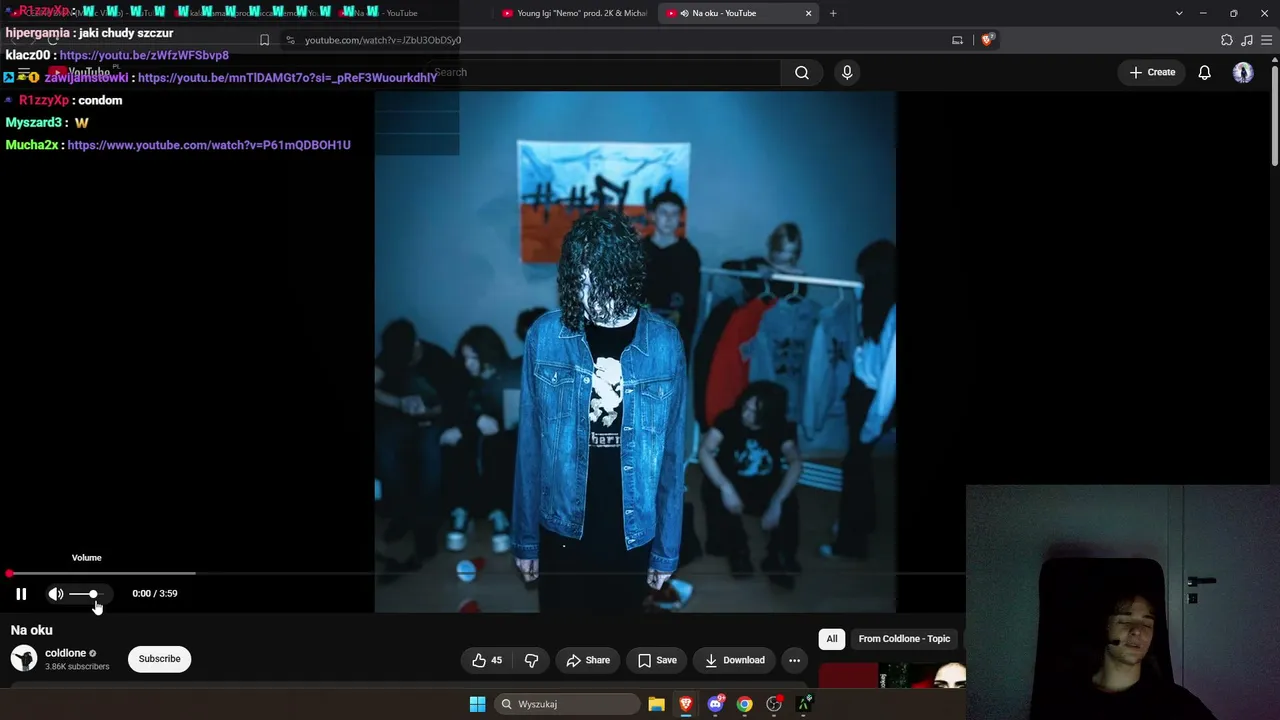Open YouTube notifications bell
The width and height of the screenshot is (1280, 720).
point(1205,72)
